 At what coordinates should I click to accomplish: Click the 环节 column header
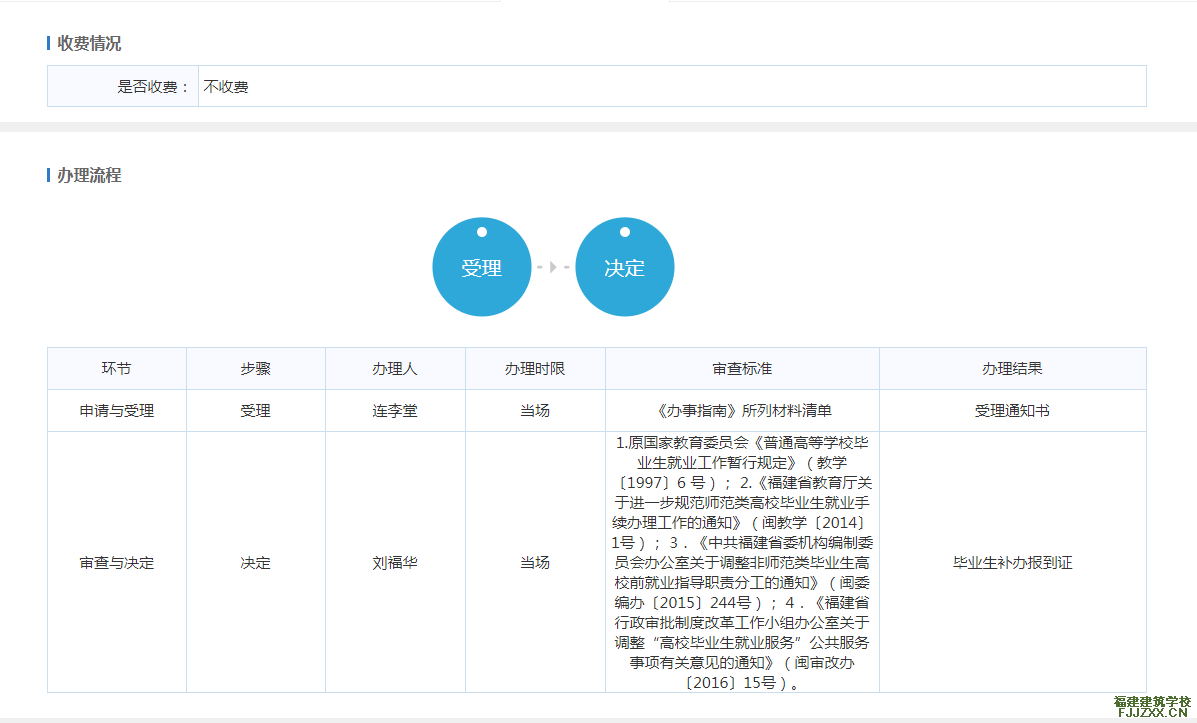pyautogui.click(x=116, y=369)
